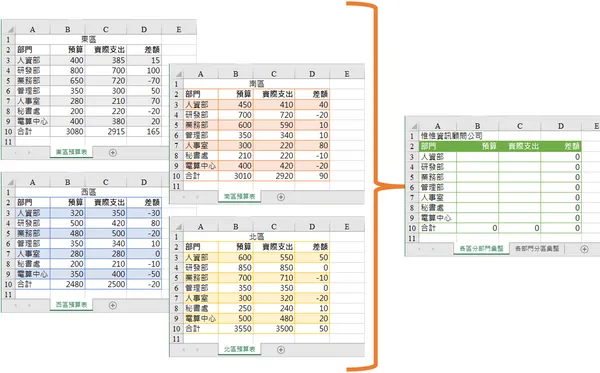Click the next-sheet arrow in the 北區 workbook

[198, 350]
